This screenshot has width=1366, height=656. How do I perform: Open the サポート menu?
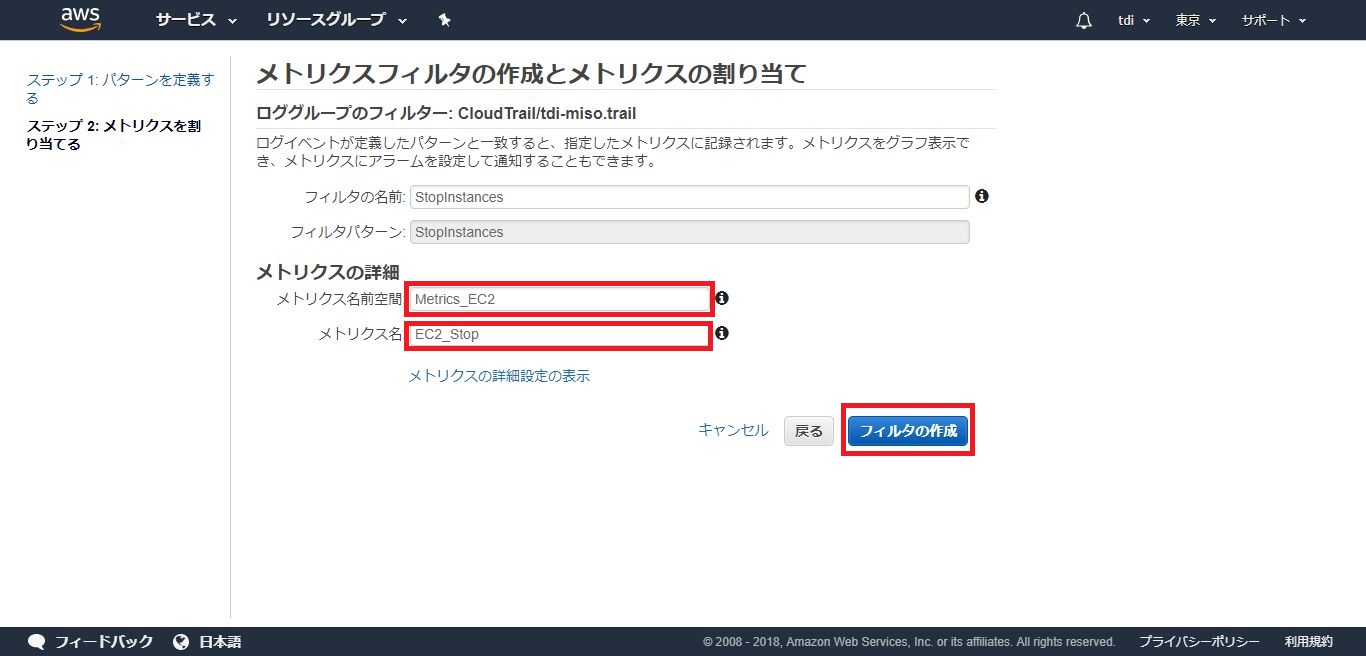point(1273,20)
